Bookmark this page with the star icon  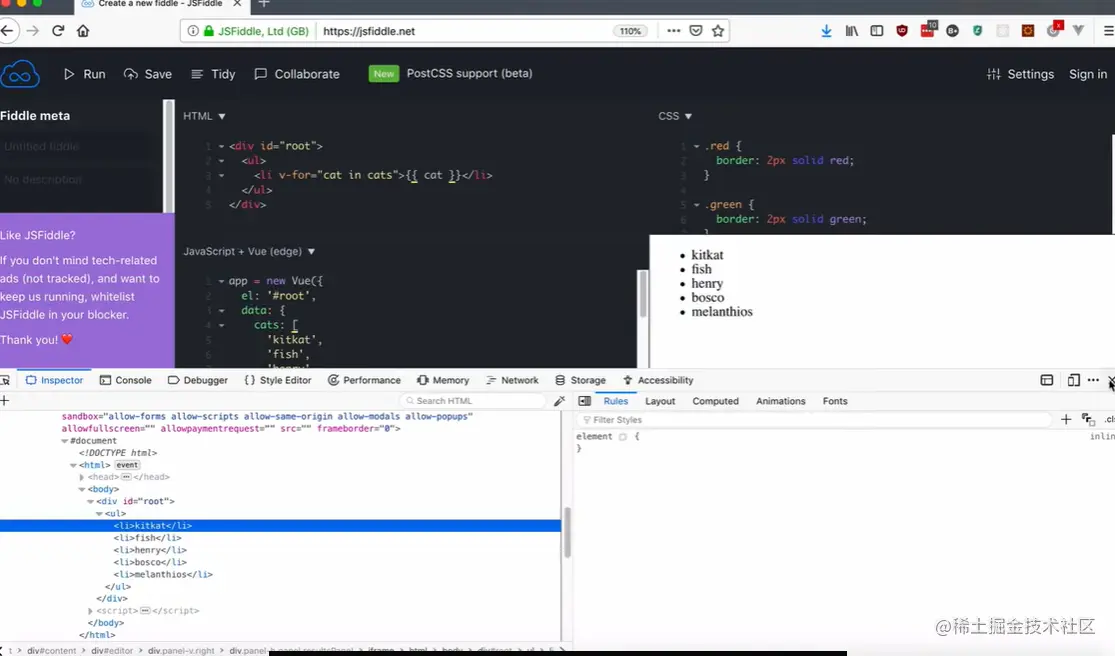tap(718, 31)
